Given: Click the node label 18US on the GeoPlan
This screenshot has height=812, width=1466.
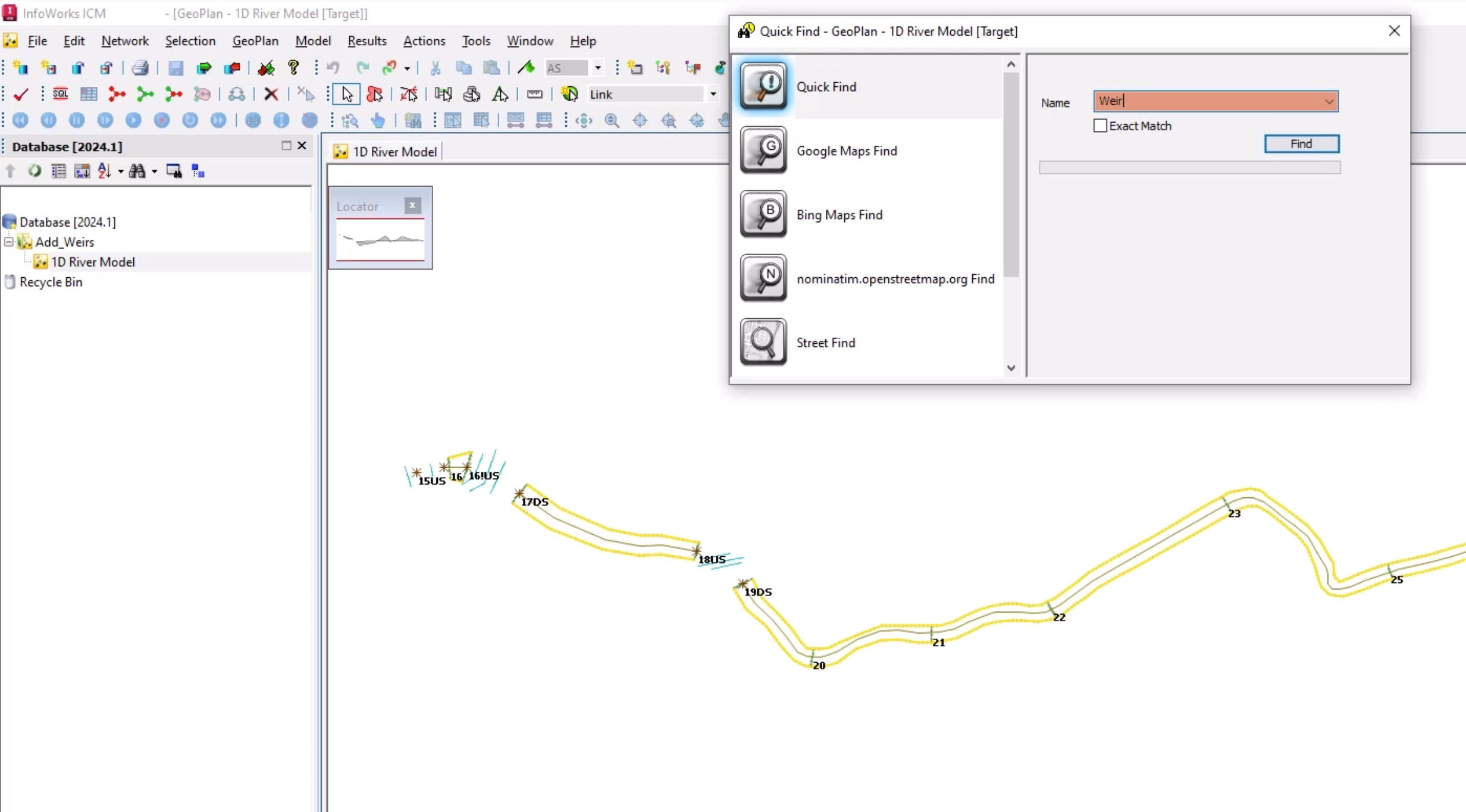Looking at the screenshot, I should (x=712, y=560).
